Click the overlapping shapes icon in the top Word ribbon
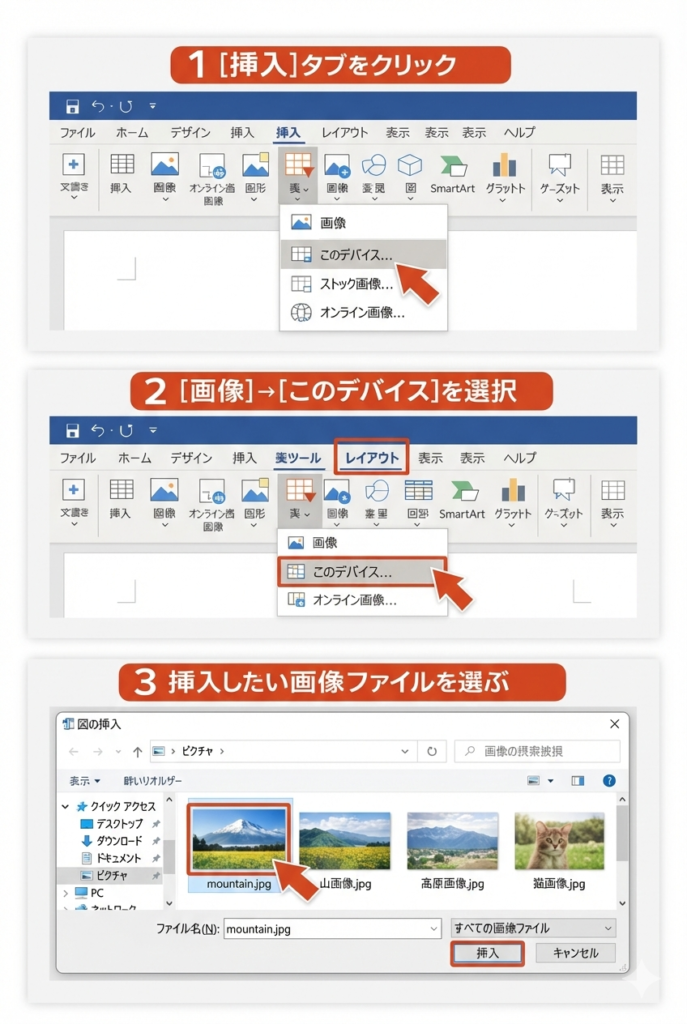The width and height of the screenshot is (687, 1024). 374,165
